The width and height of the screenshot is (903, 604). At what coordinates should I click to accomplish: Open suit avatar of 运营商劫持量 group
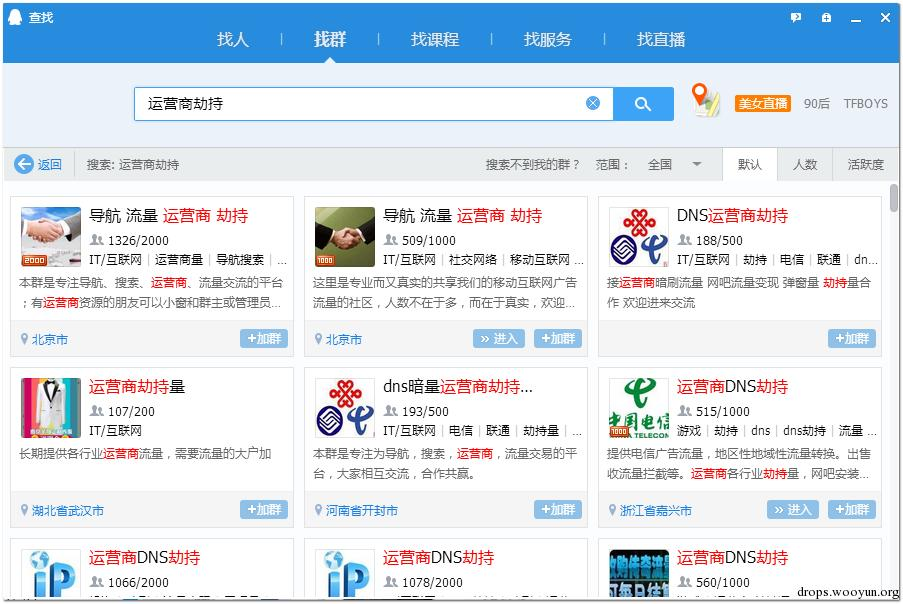click(x=51, y=408)
